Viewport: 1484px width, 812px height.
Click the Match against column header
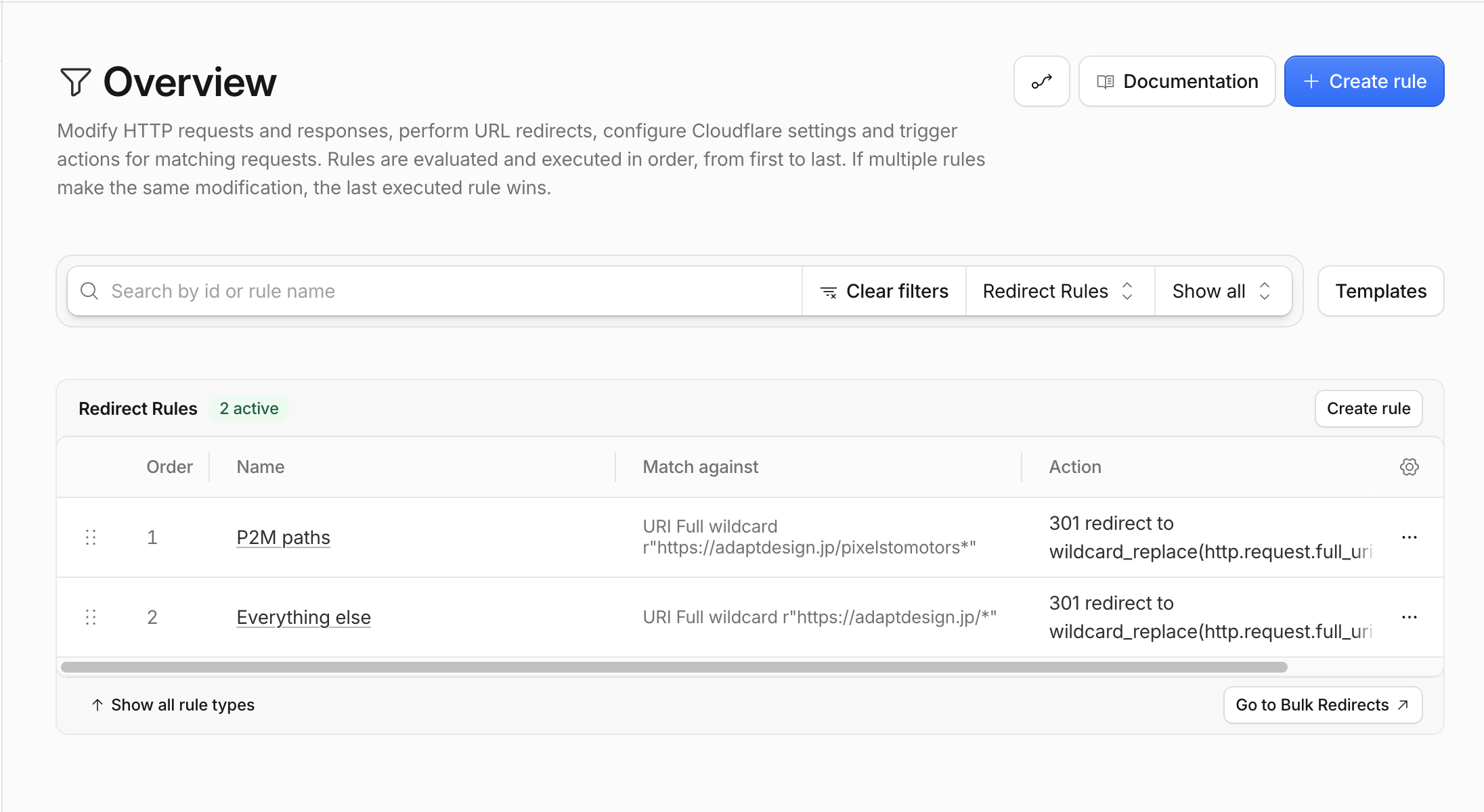pyautogui.click(x=700, y=467)
